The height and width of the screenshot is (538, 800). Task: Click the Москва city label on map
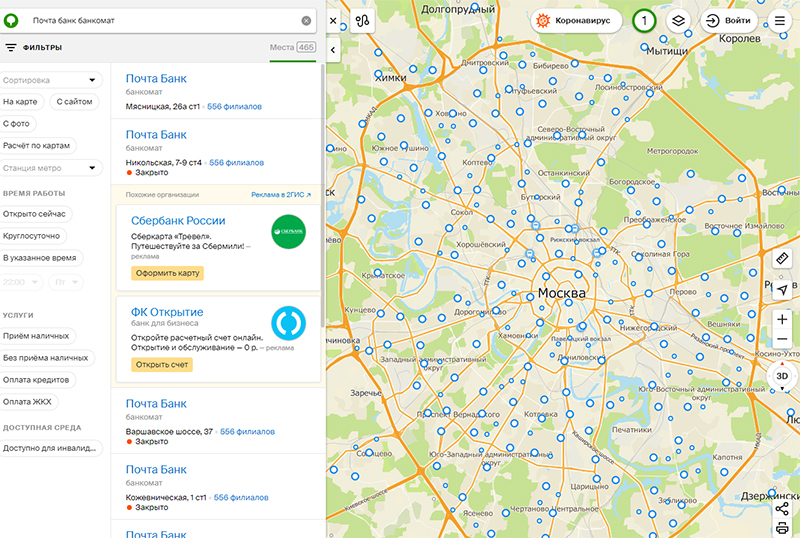(x=562, y=294)
